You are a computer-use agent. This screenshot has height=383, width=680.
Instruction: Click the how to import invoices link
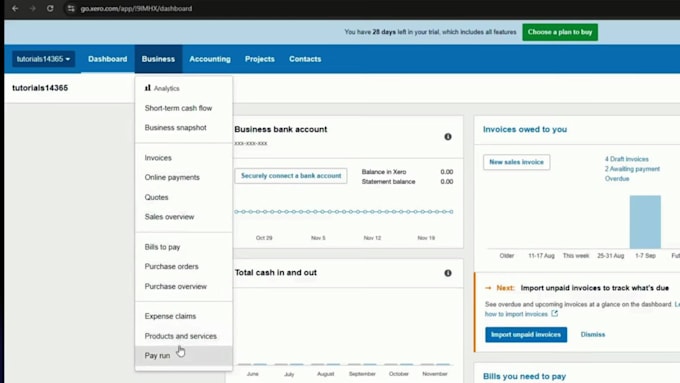click(x=516, y=314)
